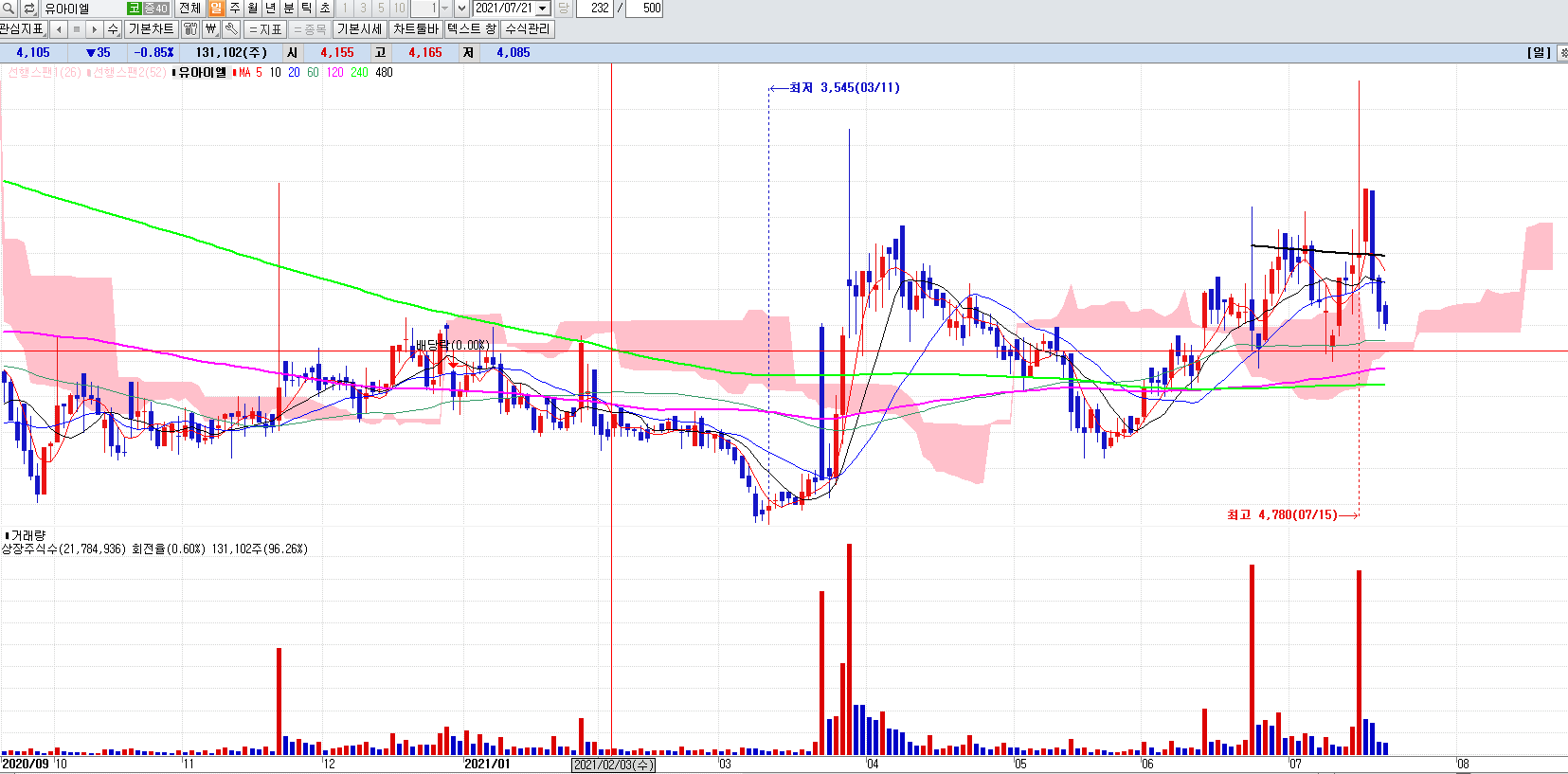
Task: Click the stock name field 유아이엘
Action: 83,9
